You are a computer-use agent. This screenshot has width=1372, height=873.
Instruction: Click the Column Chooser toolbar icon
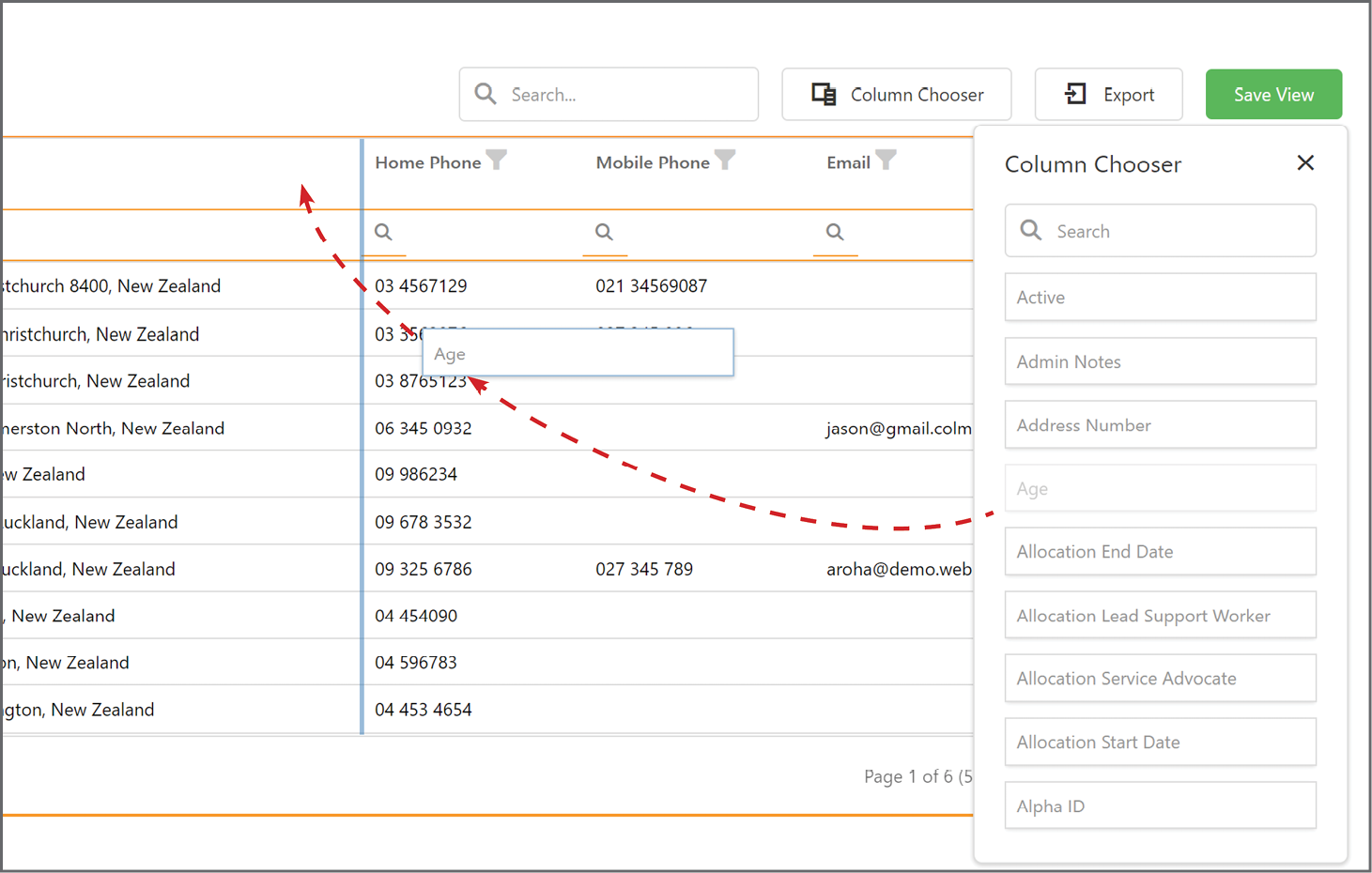(823, 94)
